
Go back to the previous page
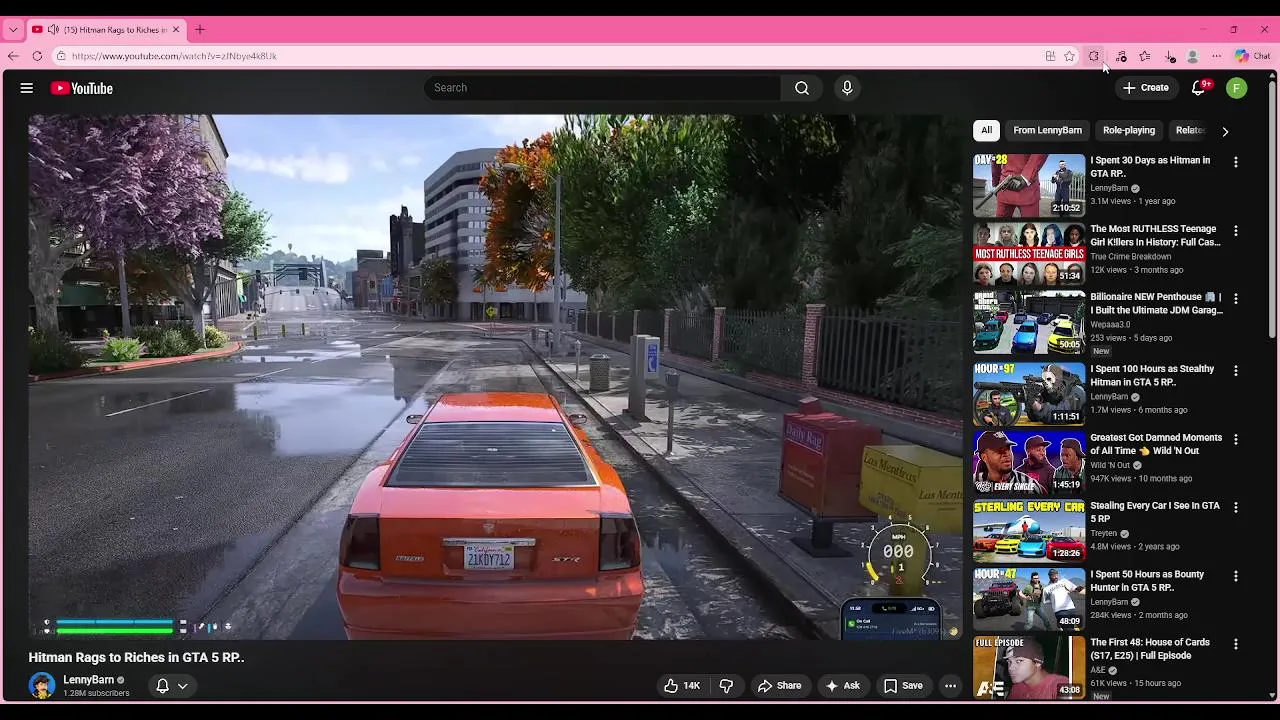(x=13, y=56)
